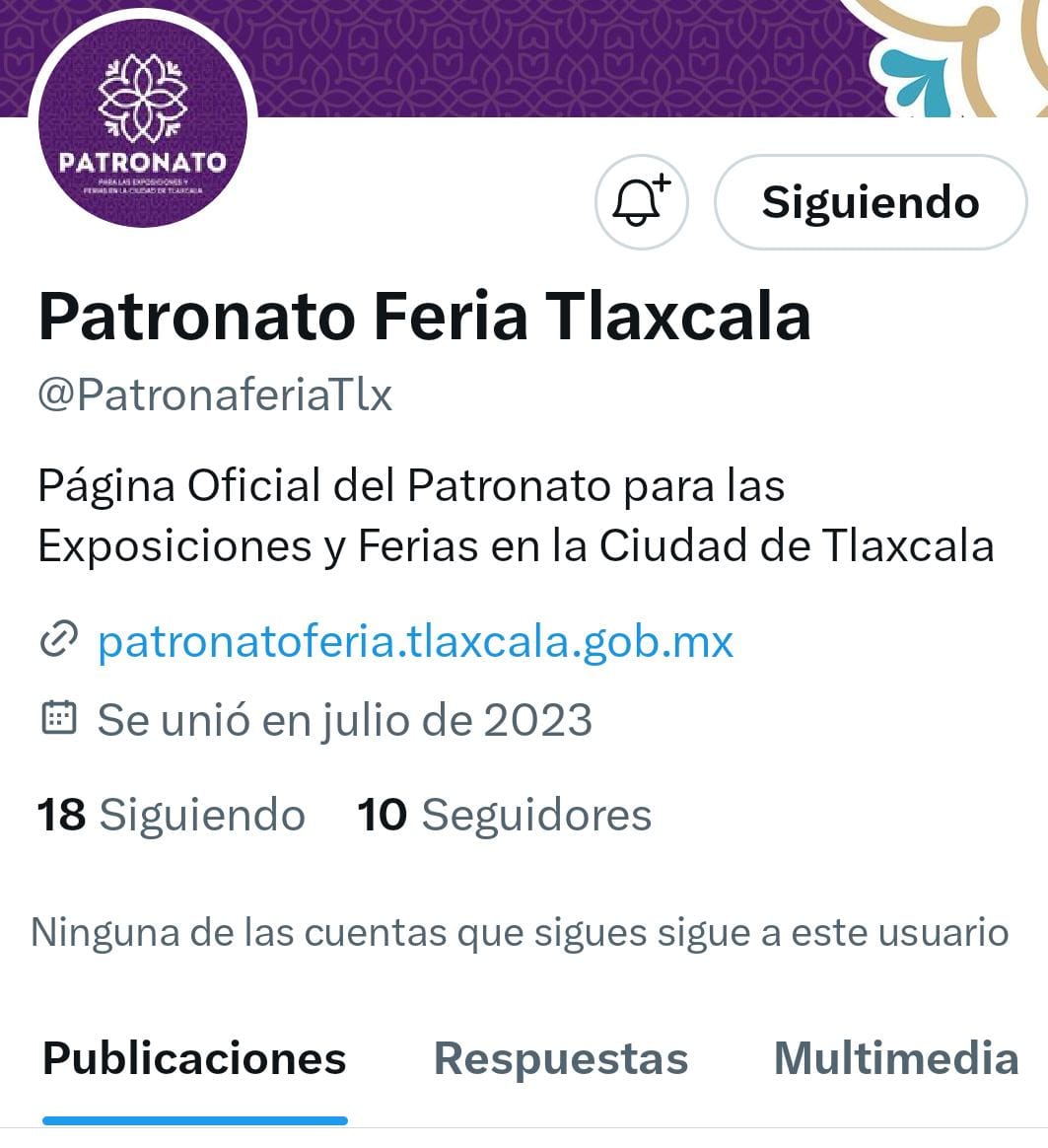Click the 'Se unió en julio de 2023' text
This screenshot has height=1148, width=1048.
coord(345,720)
